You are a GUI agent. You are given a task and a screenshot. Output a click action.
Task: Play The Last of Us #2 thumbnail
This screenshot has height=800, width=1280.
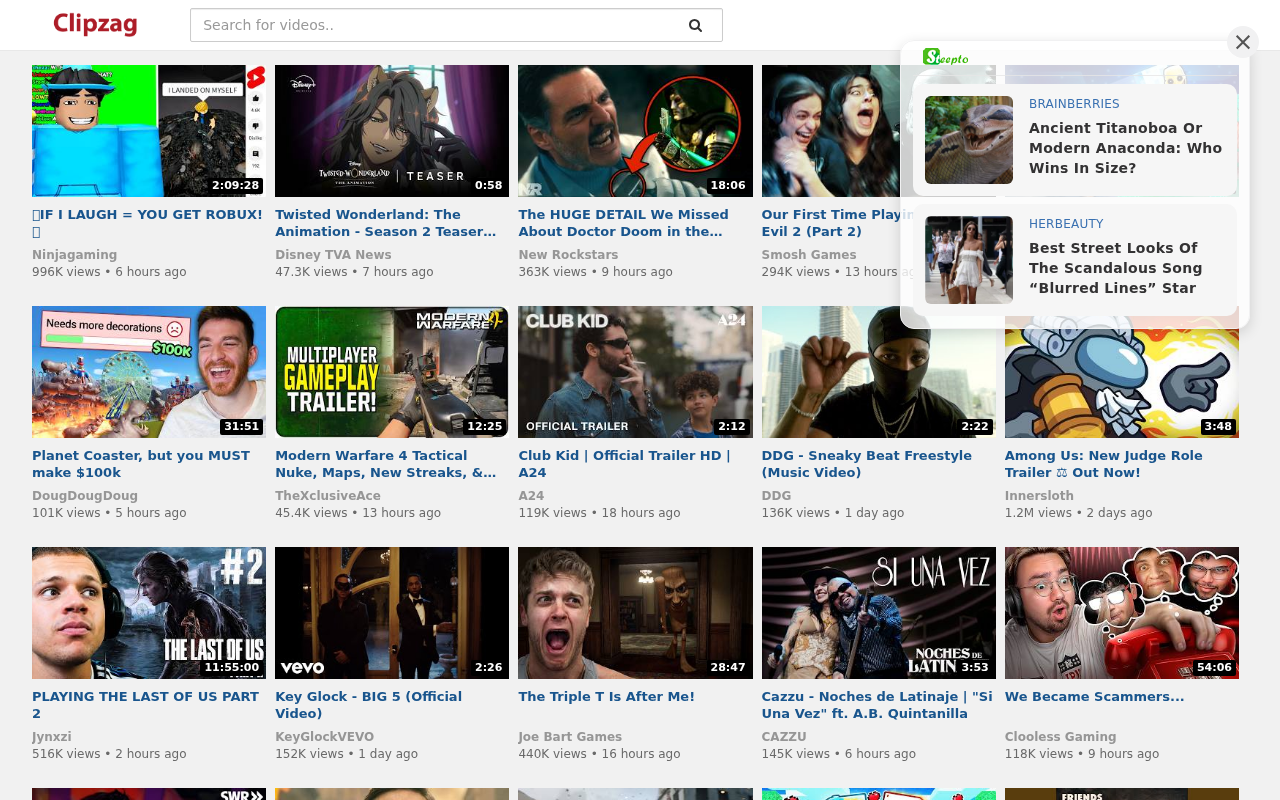[x=149, y=613]
